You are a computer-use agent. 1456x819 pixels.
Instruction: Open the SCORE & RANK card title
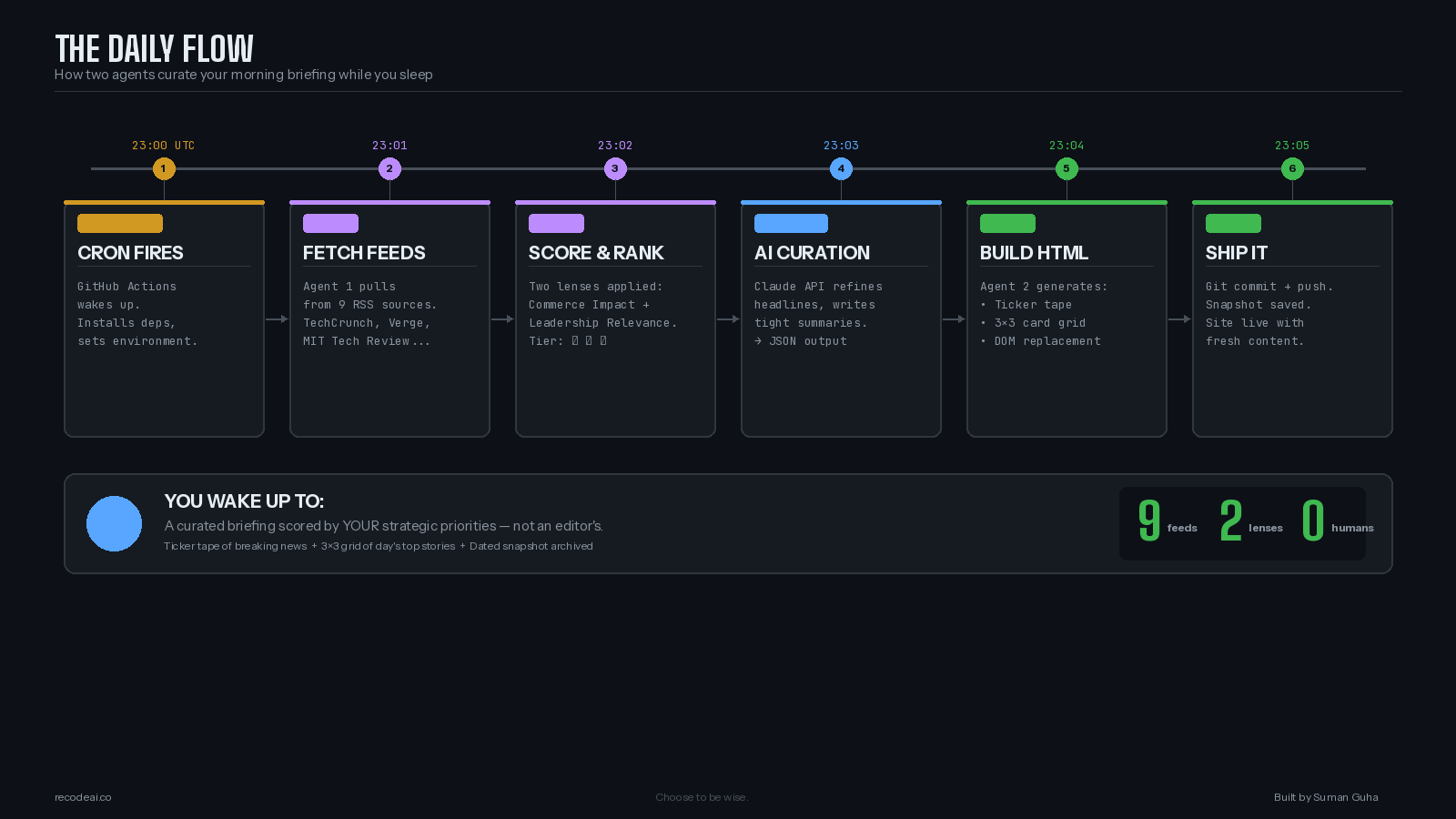pos(596,253)
